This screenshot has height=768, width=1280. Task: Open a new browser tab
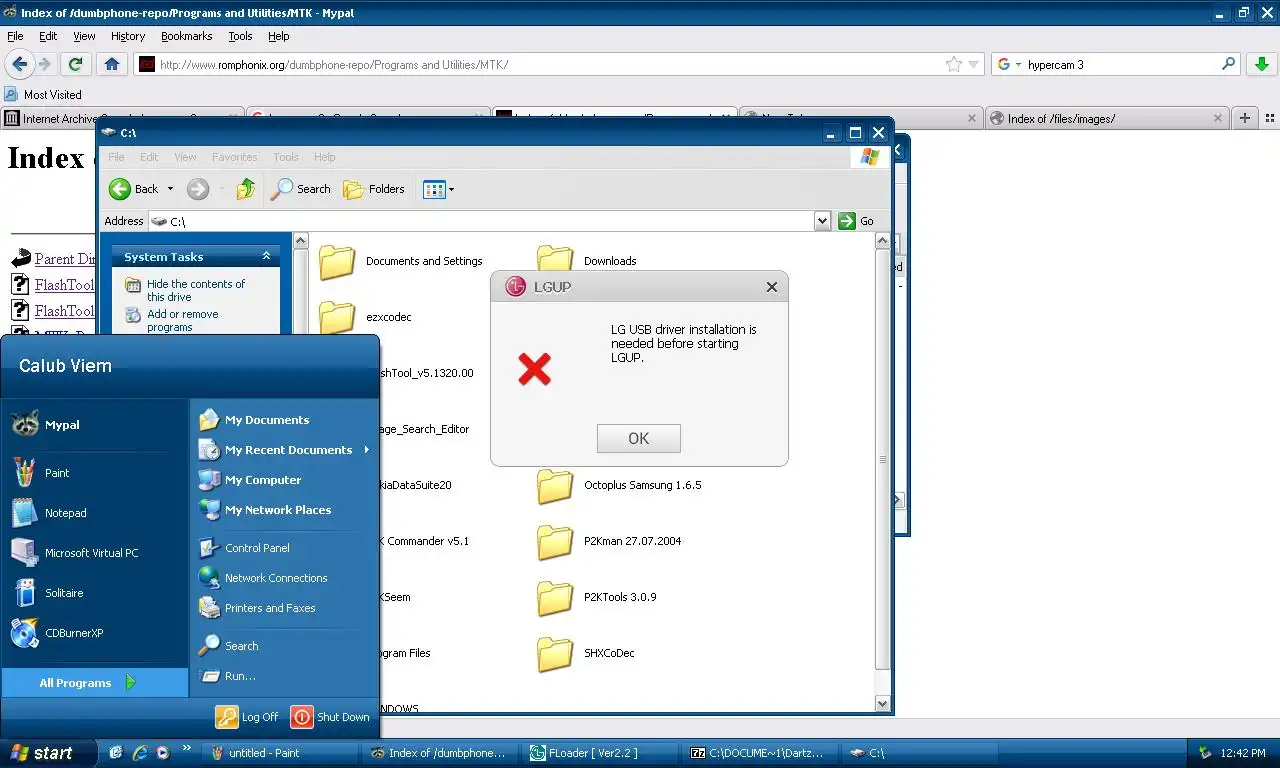tap(1244, 118)
